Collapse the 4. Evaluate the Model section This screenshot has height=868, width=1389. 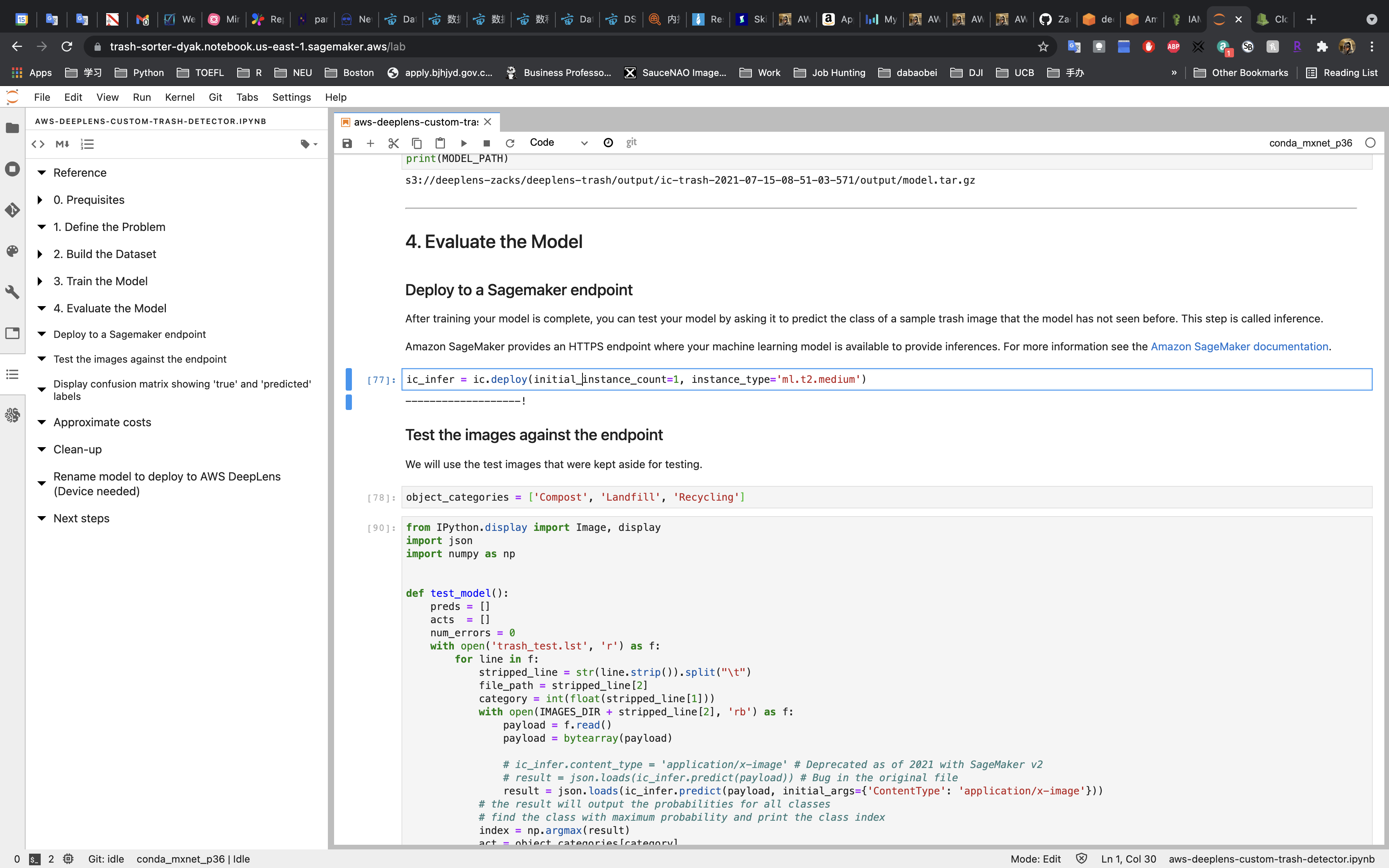pos(41,308)
